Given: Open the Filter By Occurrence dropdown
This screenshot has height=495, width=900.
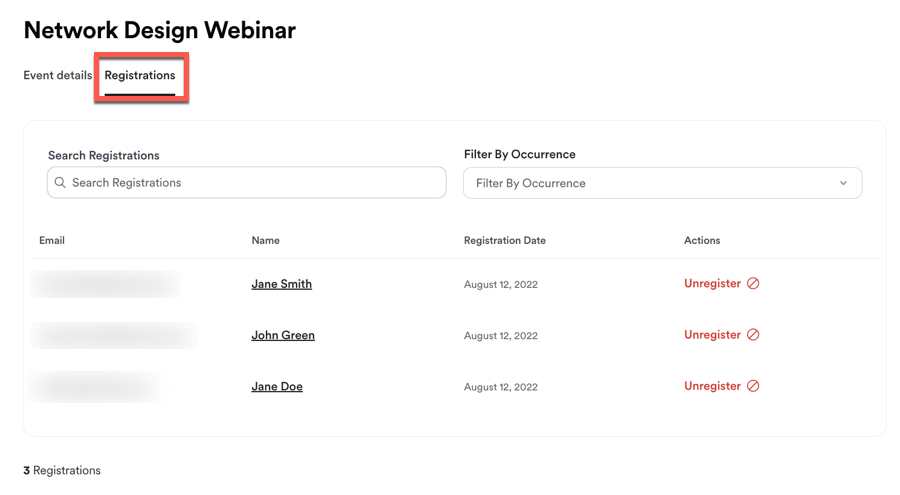Looking at the screenshot, I should tap(661, 183).
